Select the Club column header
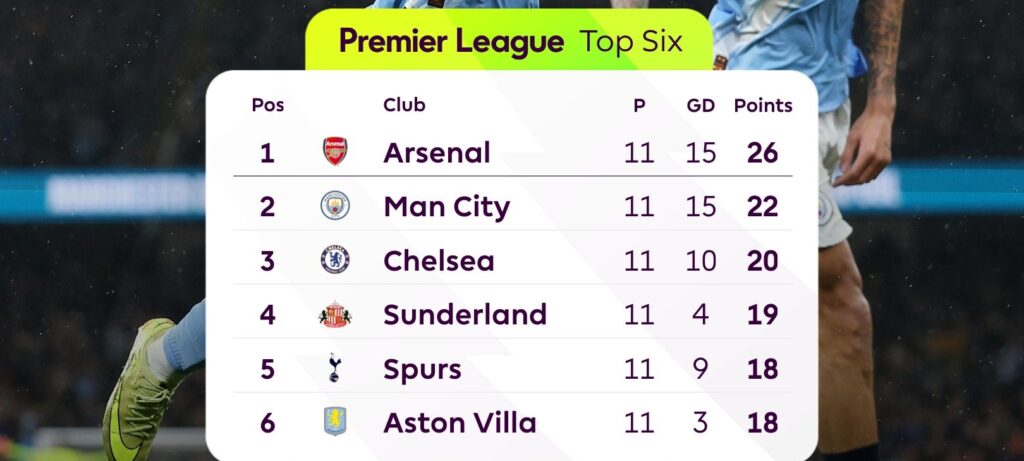This screenshot has width=1024, height=461. [x=404, y=105]
